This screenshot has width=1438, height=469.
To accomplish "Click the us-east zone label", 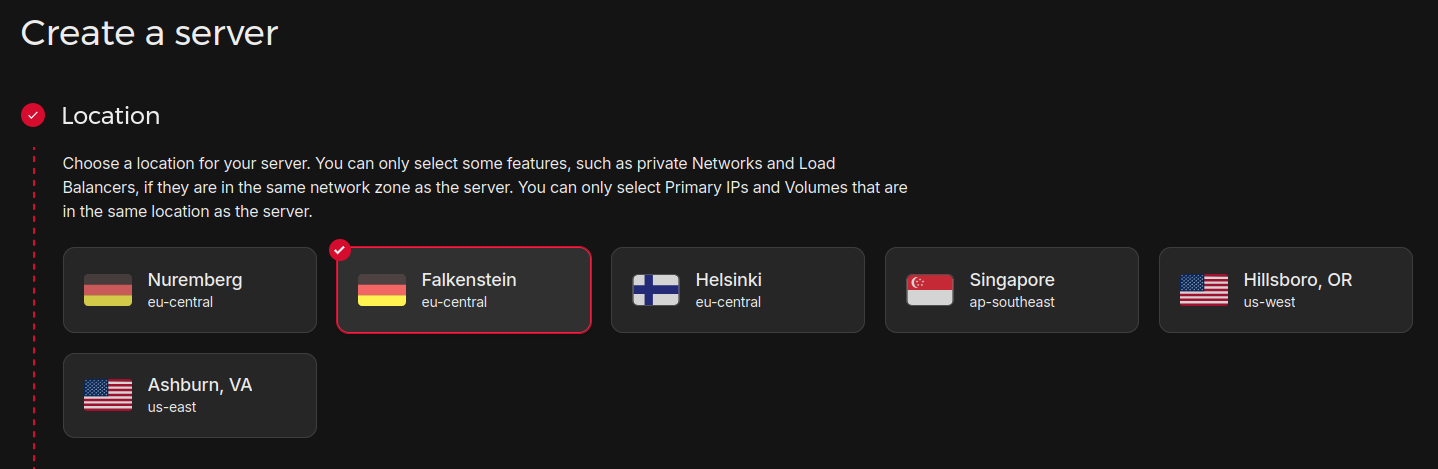I will point(172,407).
